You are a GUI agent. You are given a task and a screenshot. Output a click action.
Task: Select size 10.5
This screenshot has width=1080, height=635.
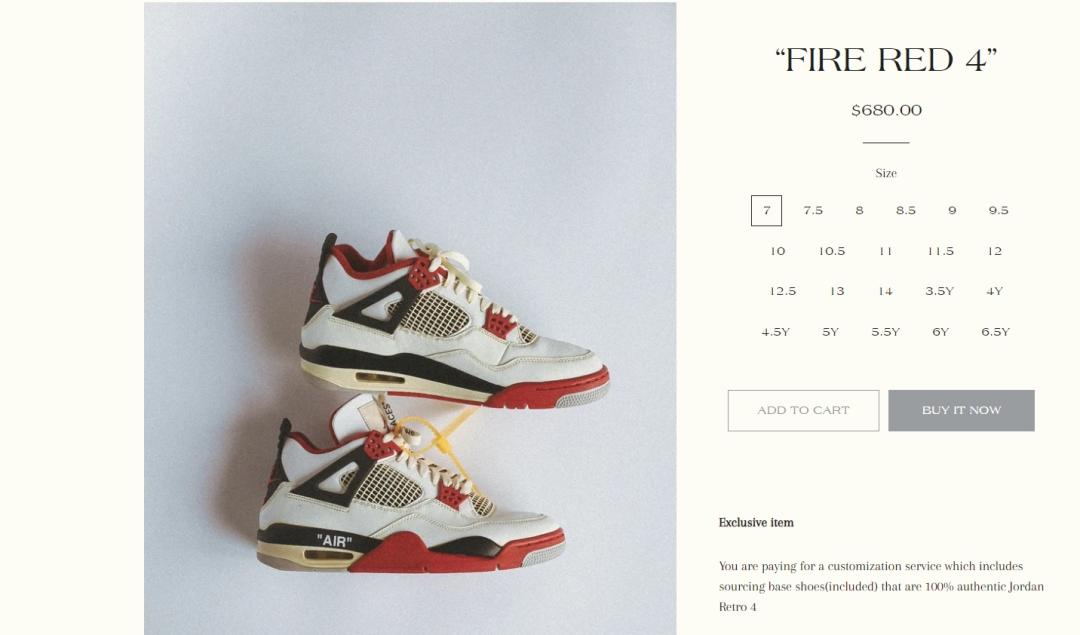point(831,251)
